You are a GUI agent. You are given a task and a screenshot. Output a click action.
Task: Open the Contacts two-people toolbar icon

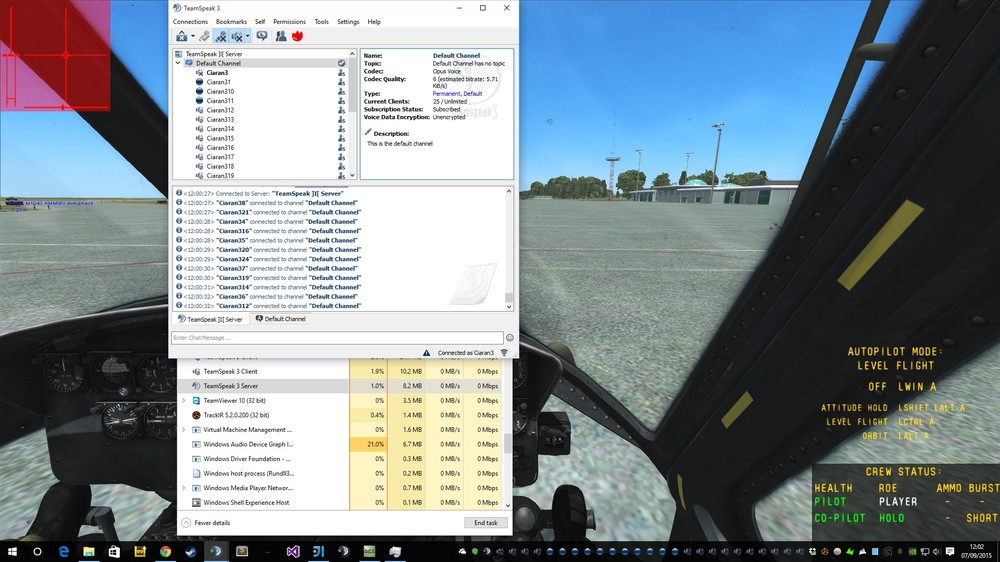pyautogui.click(x=281, y=36)
